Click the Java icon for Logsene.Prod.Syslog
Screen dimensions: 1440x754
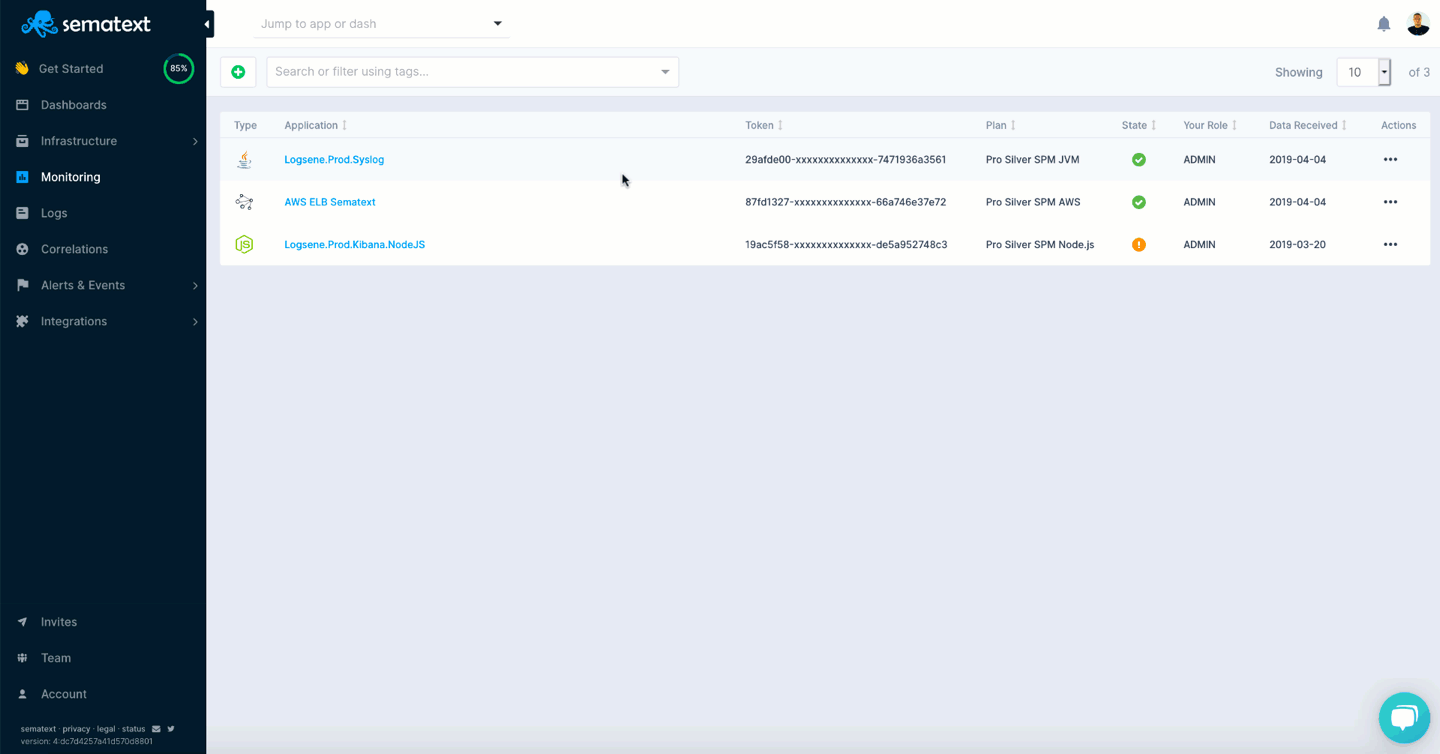tap(244, 160)
